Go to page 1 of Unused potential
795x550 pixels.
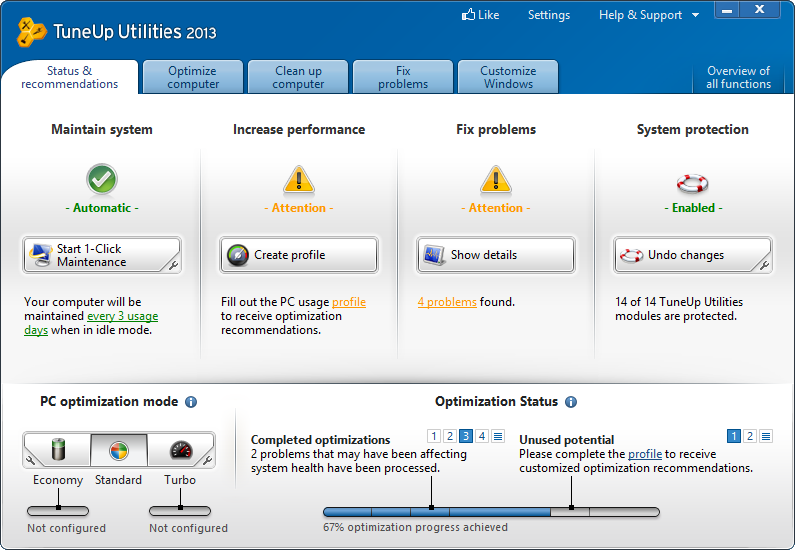click(x=734, y=436)
